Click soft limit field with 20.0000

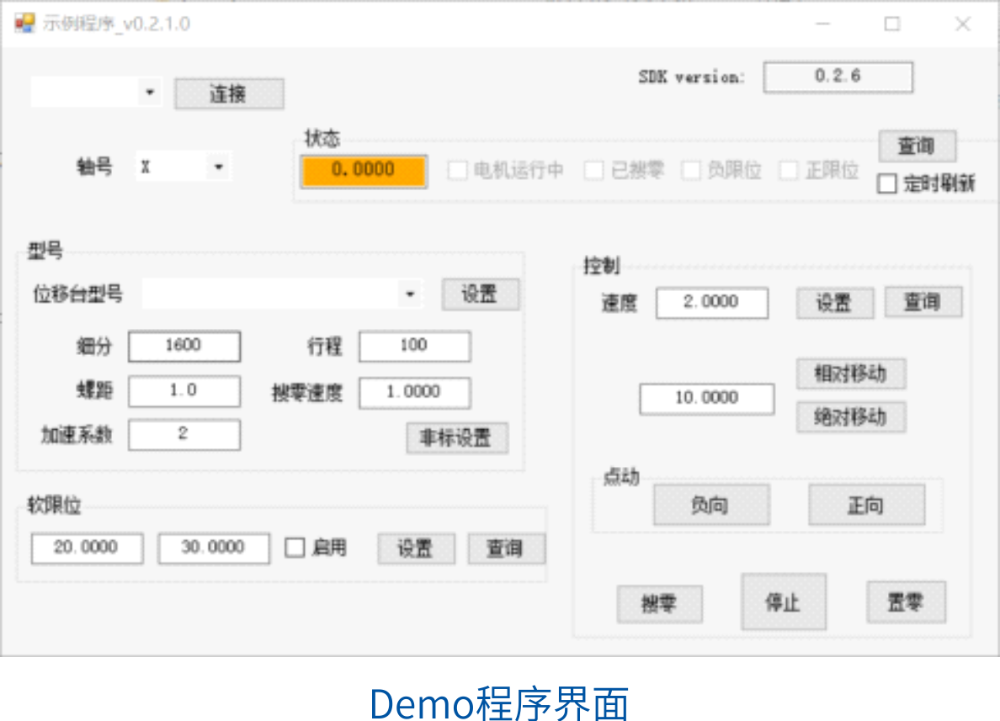[87, 548]
